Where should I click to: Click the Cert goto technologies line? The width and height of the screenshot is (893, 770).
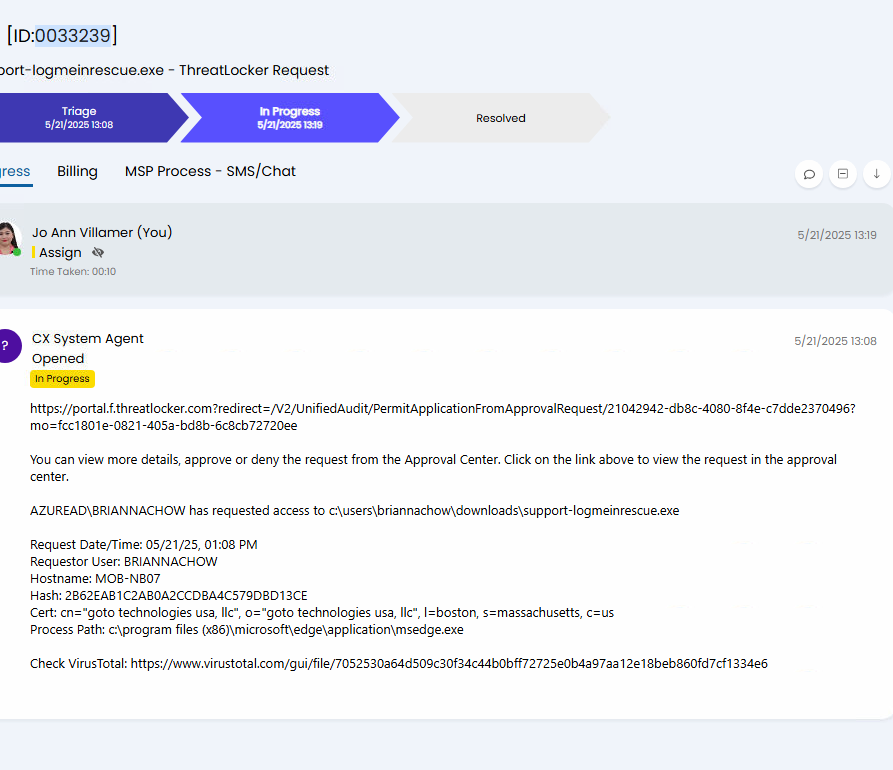coord(322,613)
